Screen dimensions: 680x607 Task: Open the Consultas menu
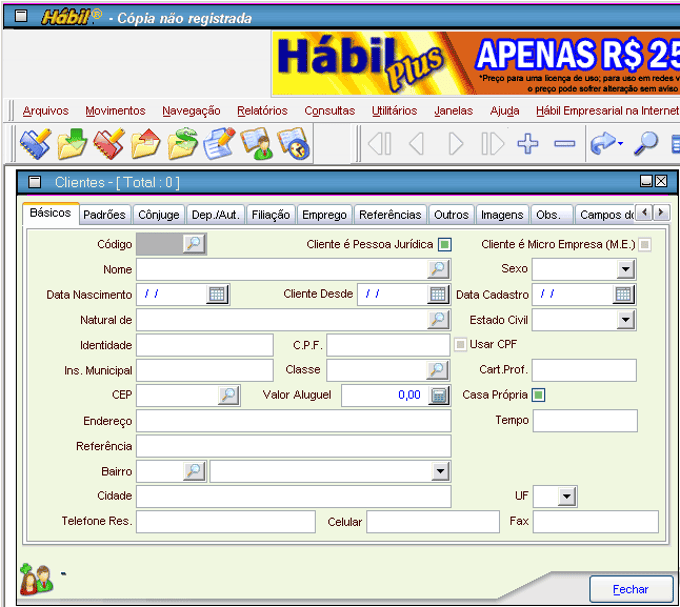tap(330, 111)
